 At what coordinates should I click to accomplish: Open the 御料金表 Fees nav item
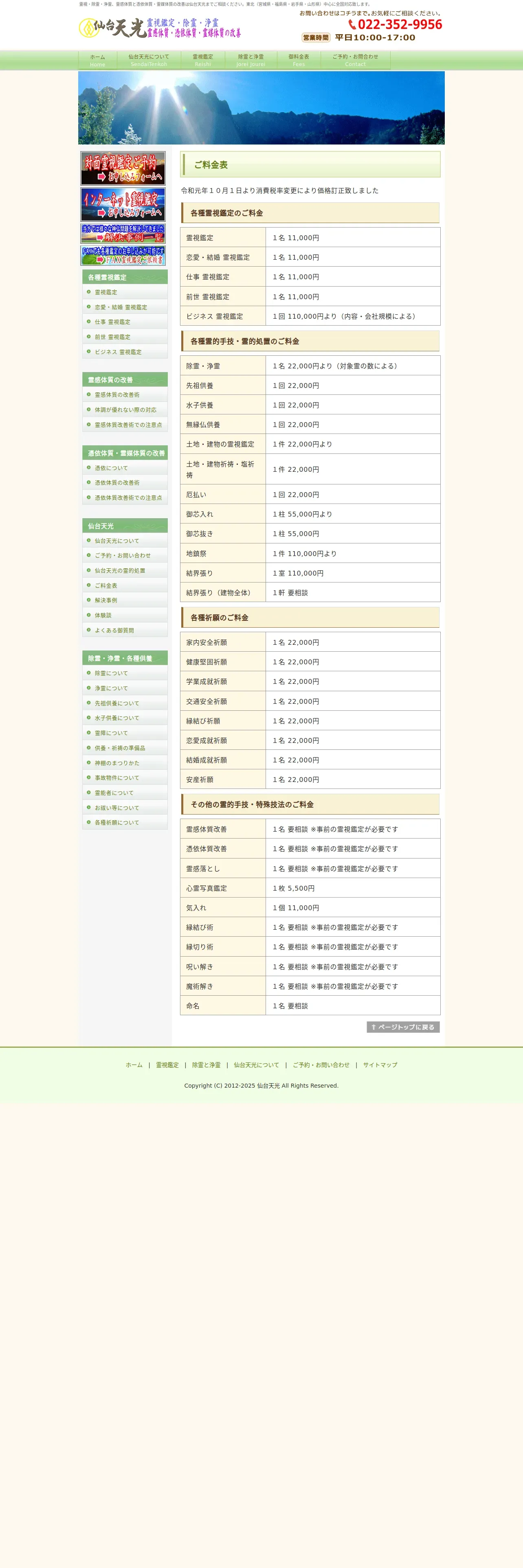coord(299,60)
